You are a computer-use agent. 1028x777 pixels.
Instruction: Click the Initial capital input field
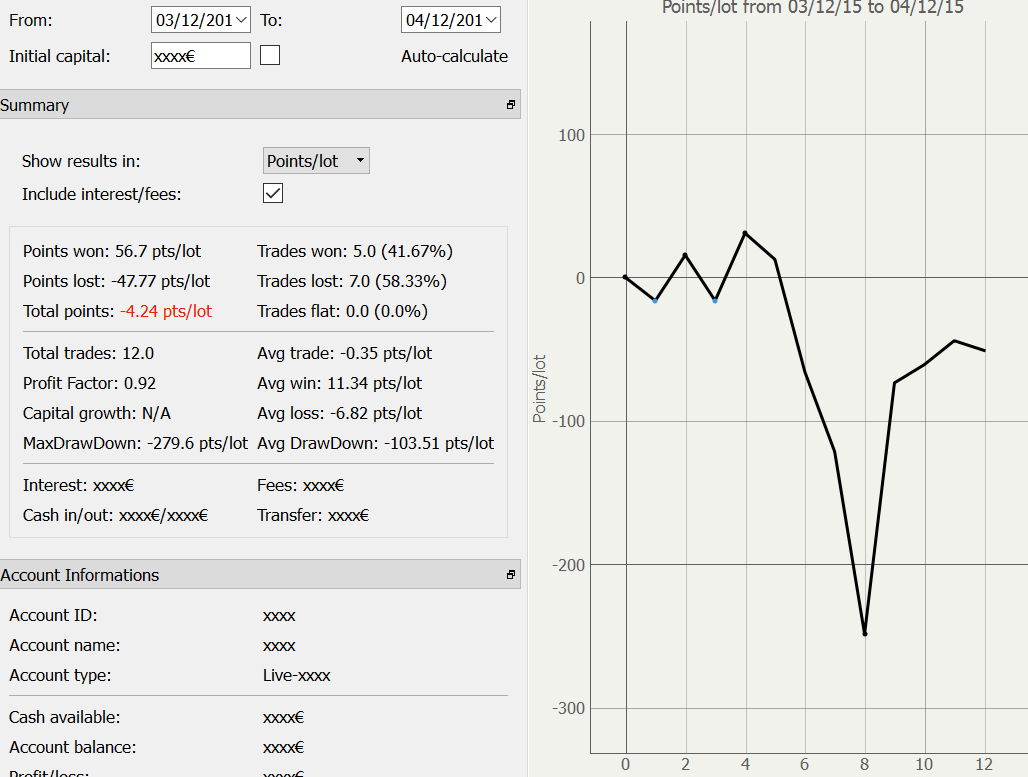point(200,56)
